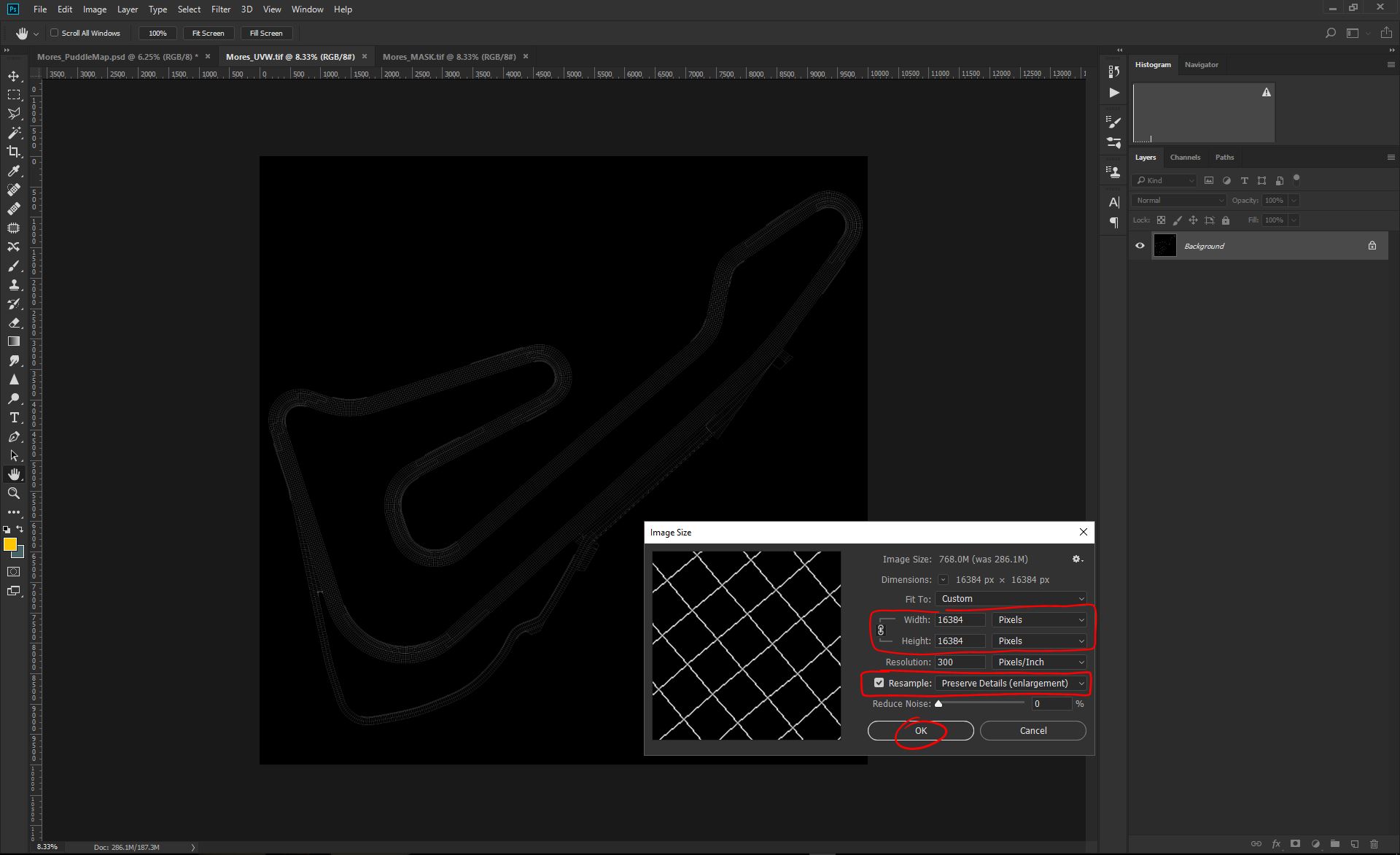
Task: Open the Clone Source panel icon
Action: pos(1113,172)
